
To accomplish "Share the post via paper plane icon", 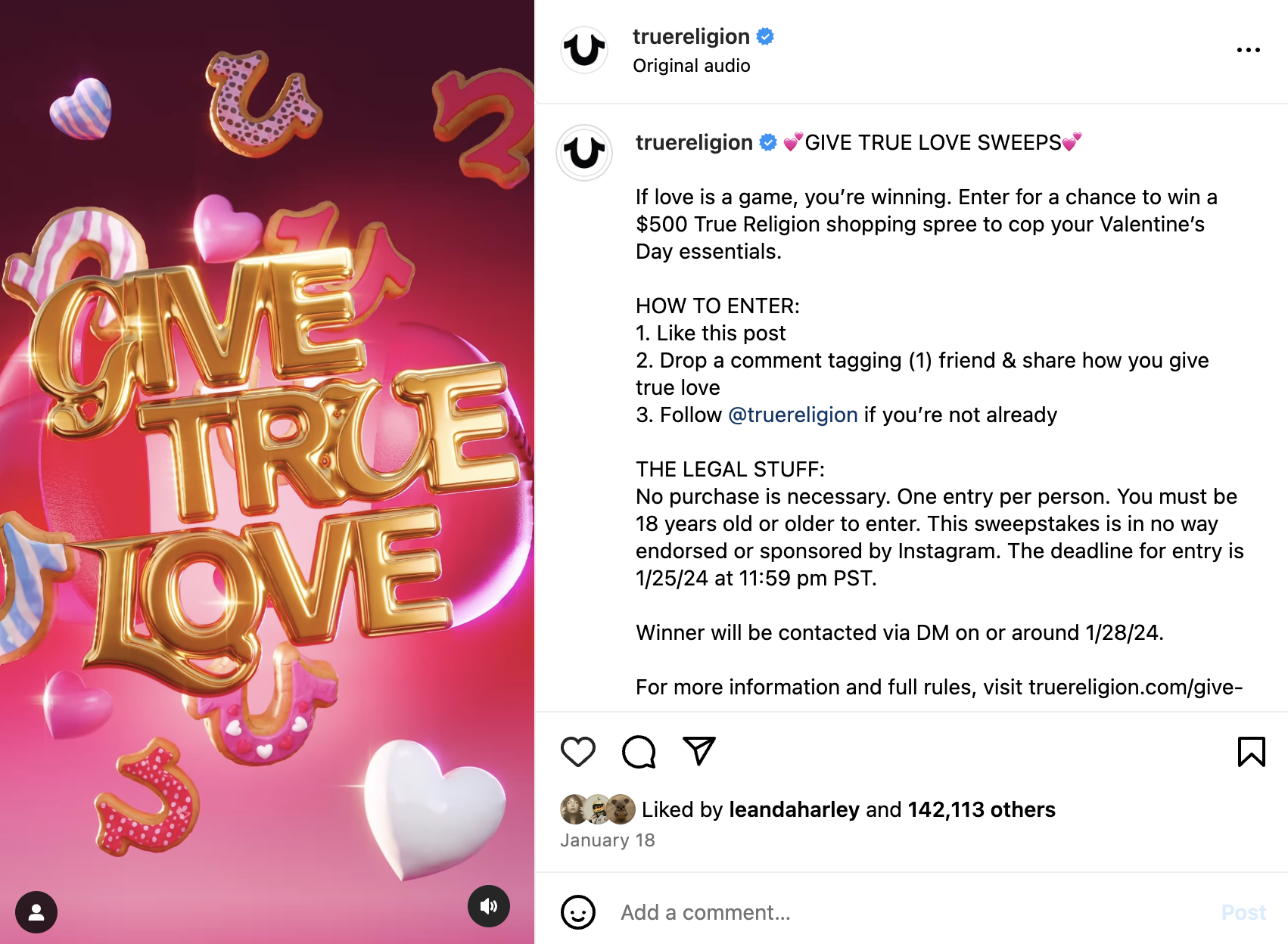I will coord(699,750).
